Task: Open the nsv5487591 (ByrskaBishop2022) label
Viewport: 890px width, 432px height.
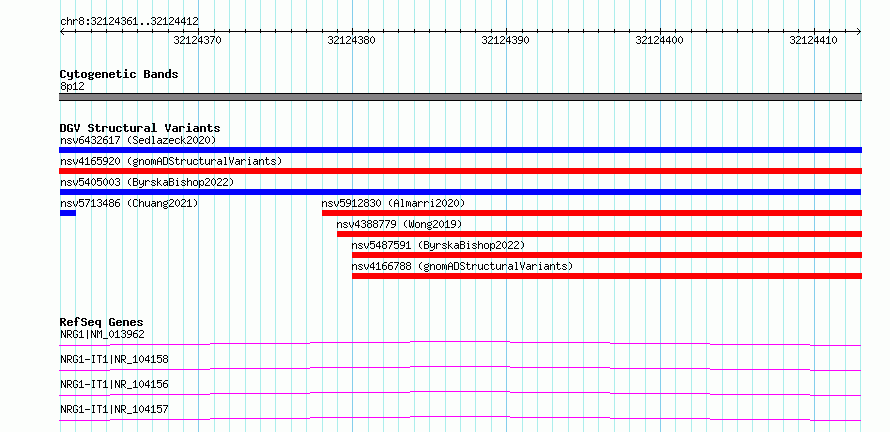Action: coord(438,245)
